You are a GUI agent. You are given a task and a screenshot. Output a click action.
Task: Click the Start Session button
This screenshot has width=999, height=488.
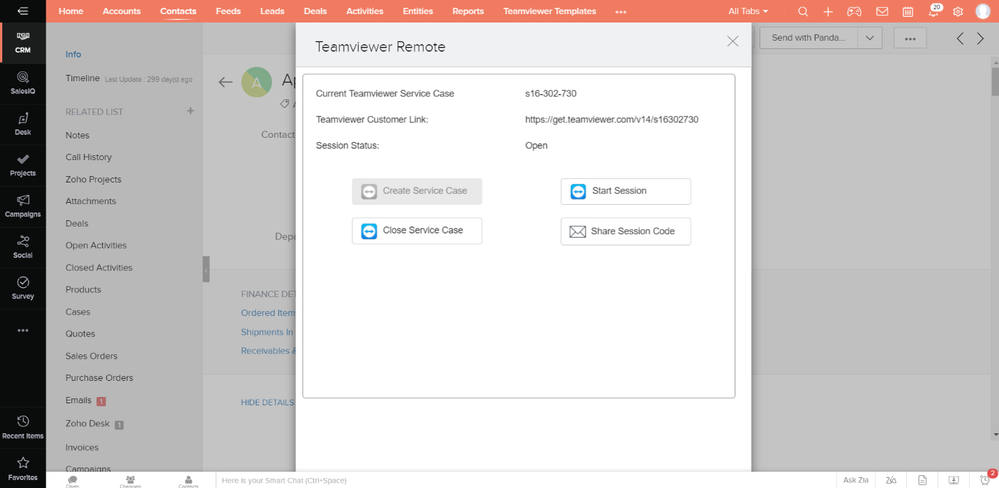(625, 191)
